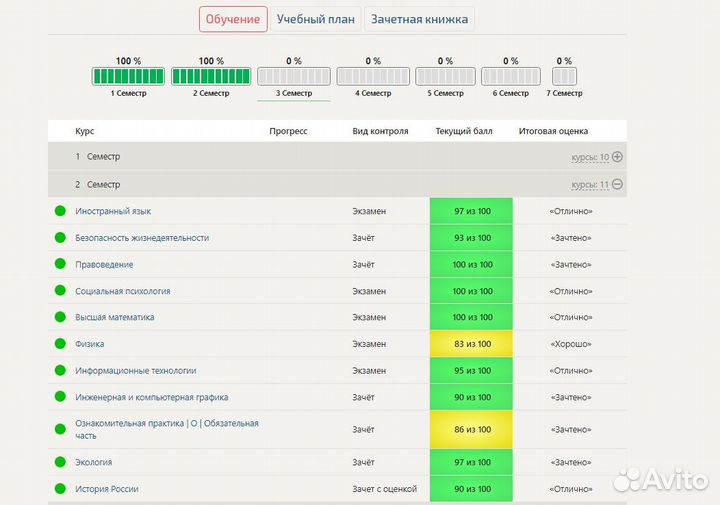Screen dimensions: 720x505
Task: Switch to the Учебный план tab
Action: [315, 19]
